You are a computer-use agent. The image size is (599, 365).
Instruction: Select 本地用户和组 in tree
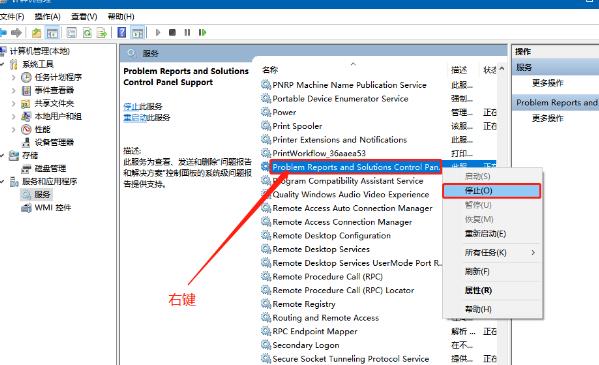(58, 116)
